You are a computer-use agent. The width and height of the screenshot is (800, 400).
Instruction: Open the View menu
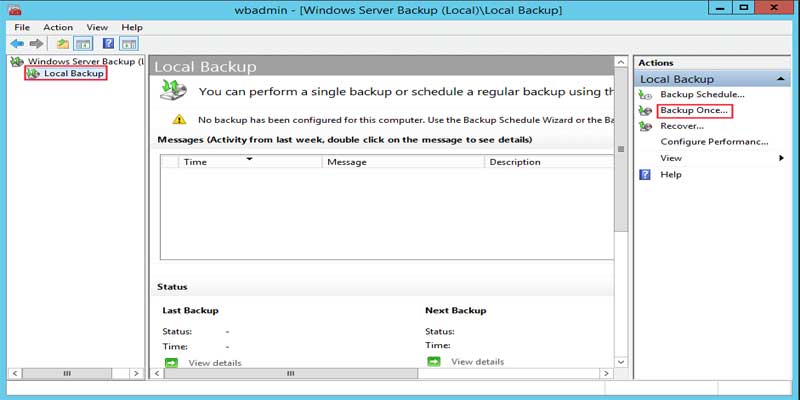97,27
